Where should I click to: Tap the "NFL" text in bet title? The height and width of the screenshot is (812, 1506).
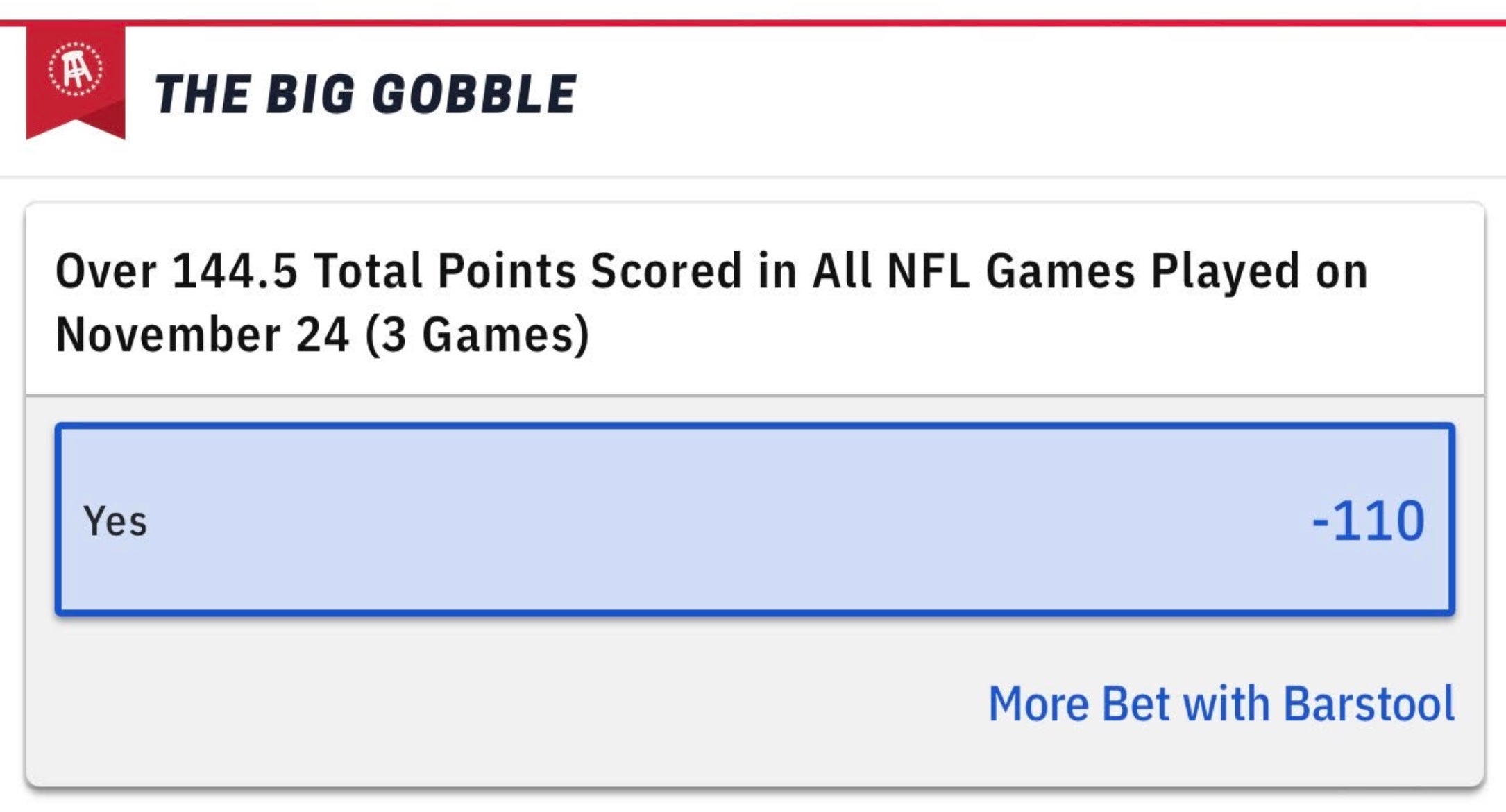tap(928, 271)
